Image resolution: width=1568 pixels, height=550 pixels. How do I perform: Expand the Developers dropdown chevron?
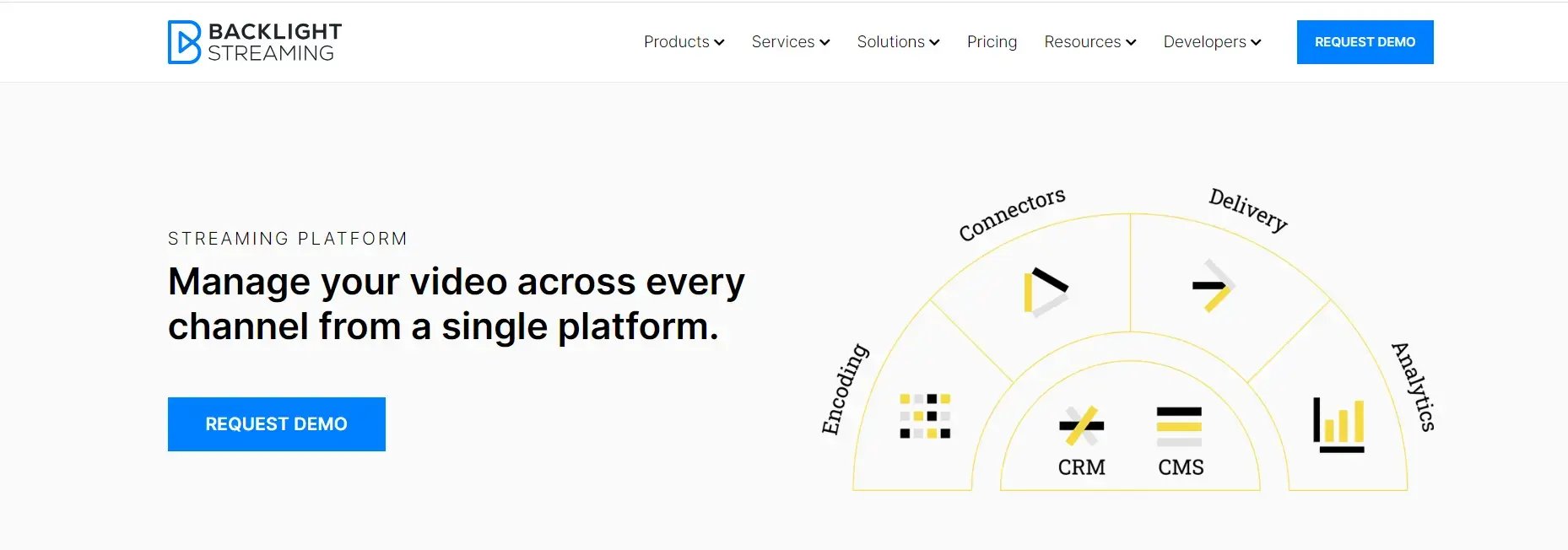click(x=1256, y=42)
